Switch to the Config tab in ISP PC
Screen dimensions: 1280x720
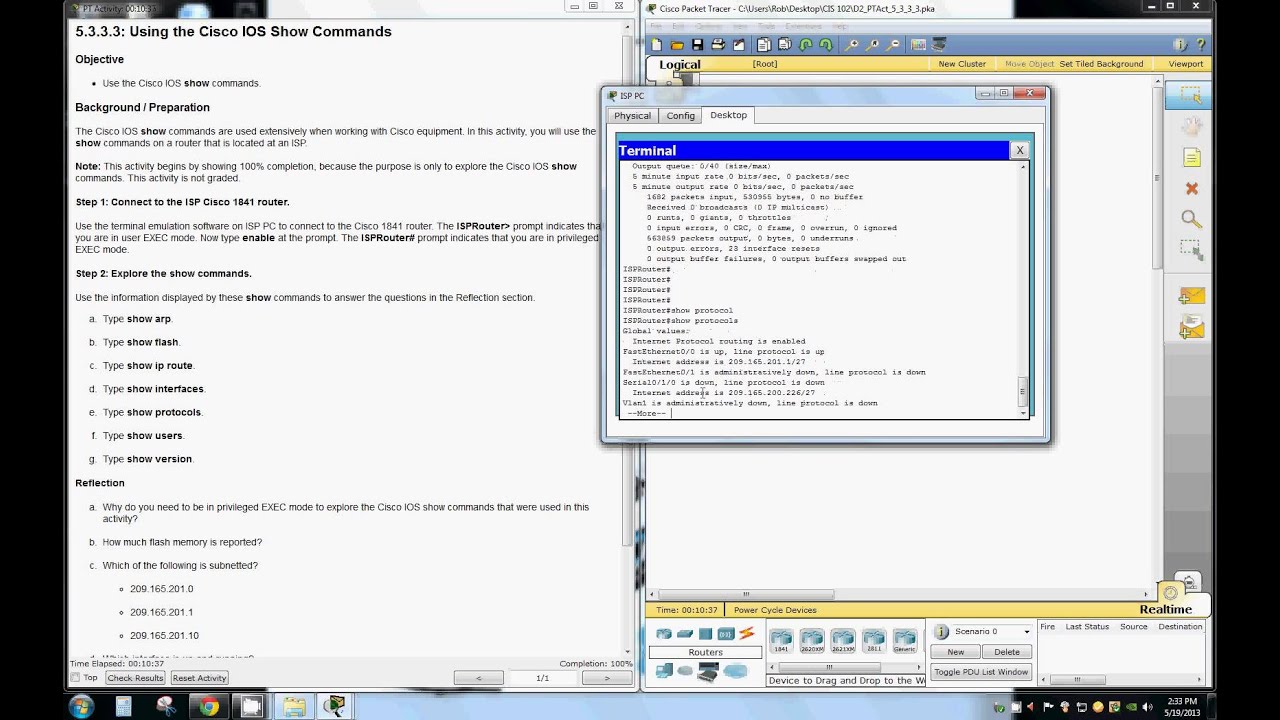(x=680, y=116)
